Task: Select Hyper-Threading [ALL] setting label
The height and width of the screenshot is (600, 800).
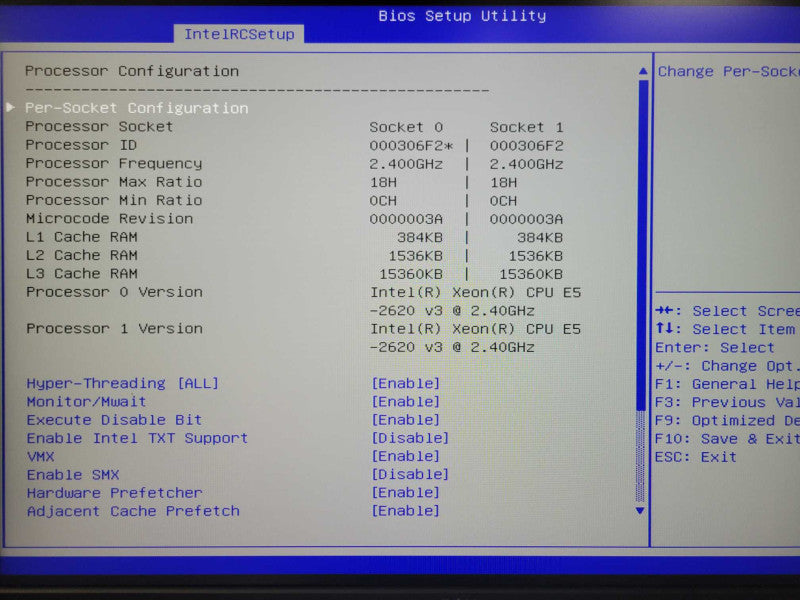Action: [x=122, y=383]
